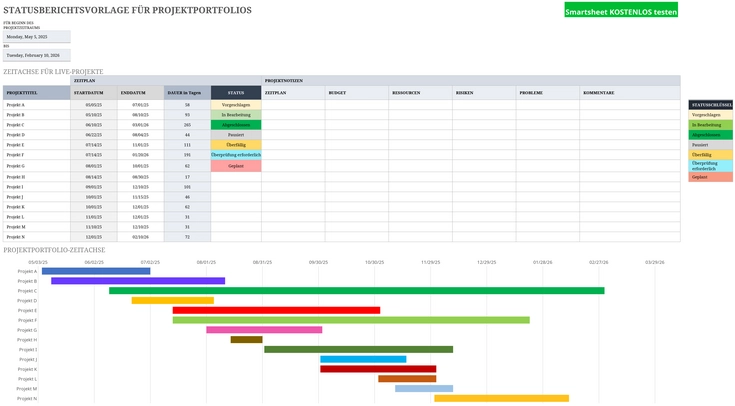Select the end date field Tuesday, February 10, 2026
This screenshot has height=406, width=735.
point(37,55)
